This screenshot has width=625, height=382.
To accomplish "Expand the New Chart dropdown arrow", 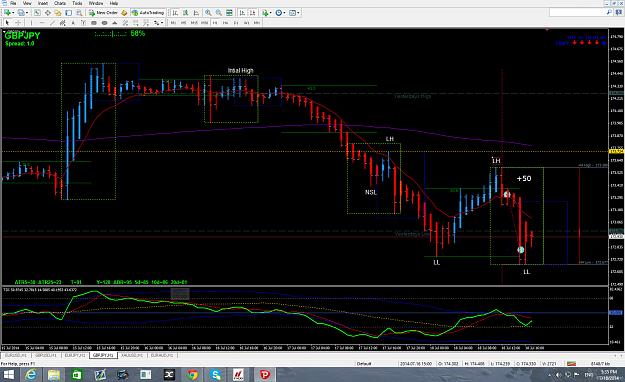I will (x=13, y=13).
